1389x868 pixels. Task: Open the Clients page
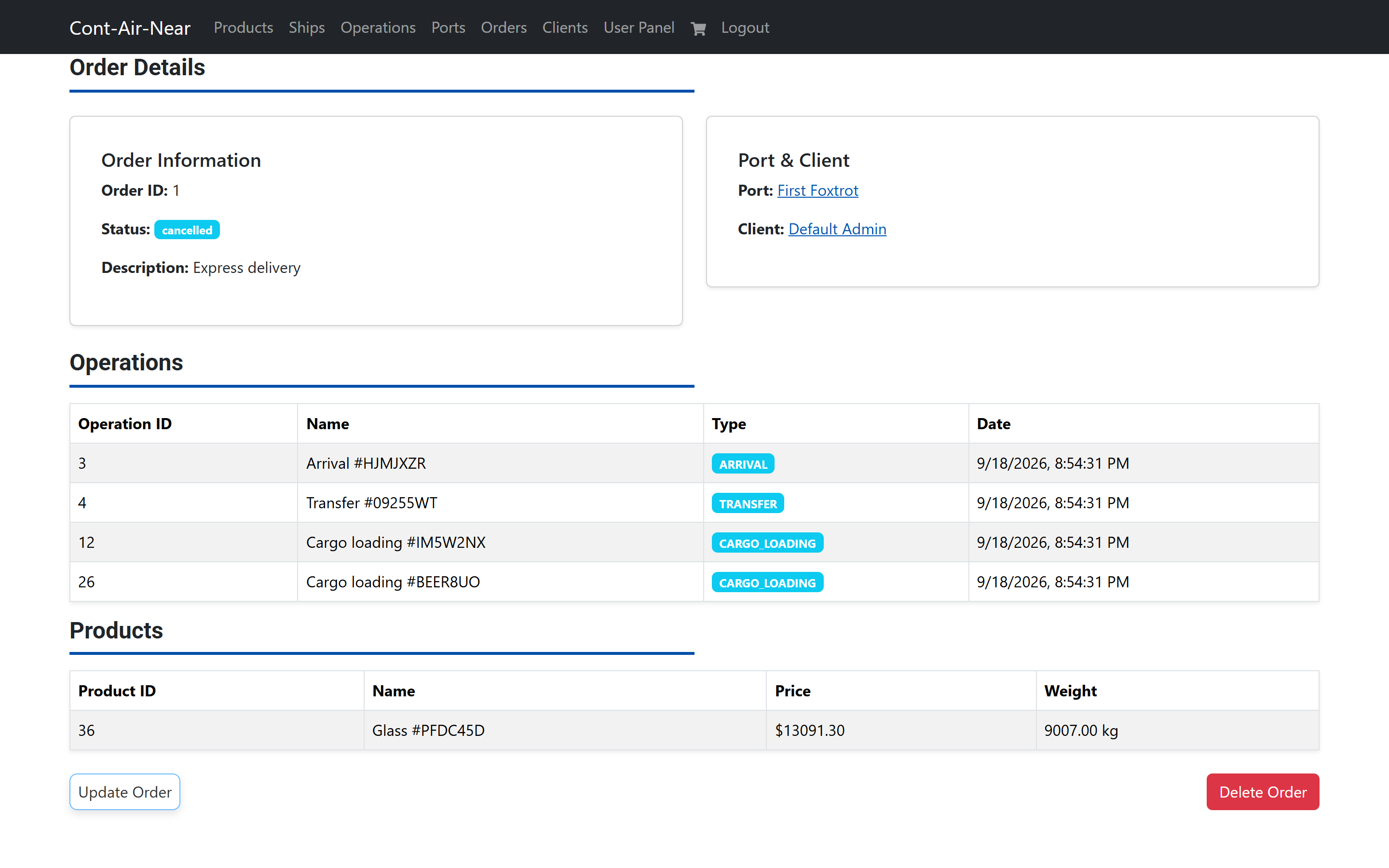[x=565, y=27]
